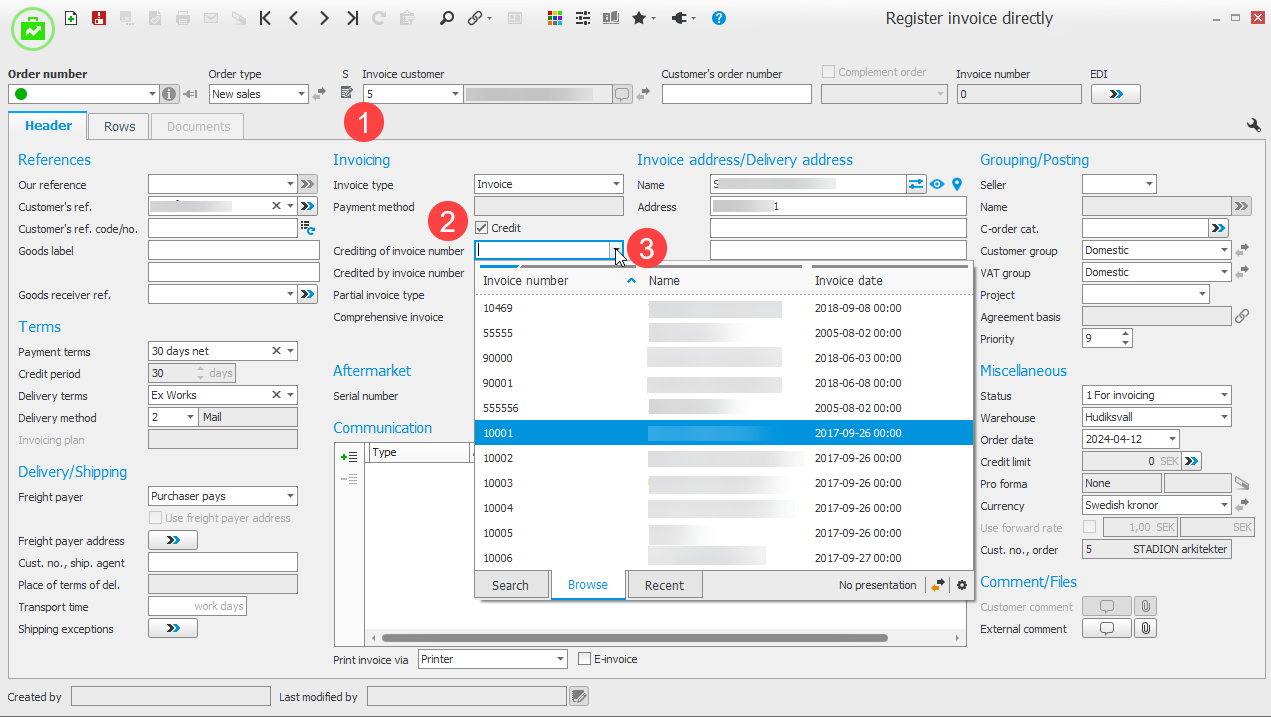Go to the first record arrow
Viewport: 1271px width, 717px height.
[265, 18]
